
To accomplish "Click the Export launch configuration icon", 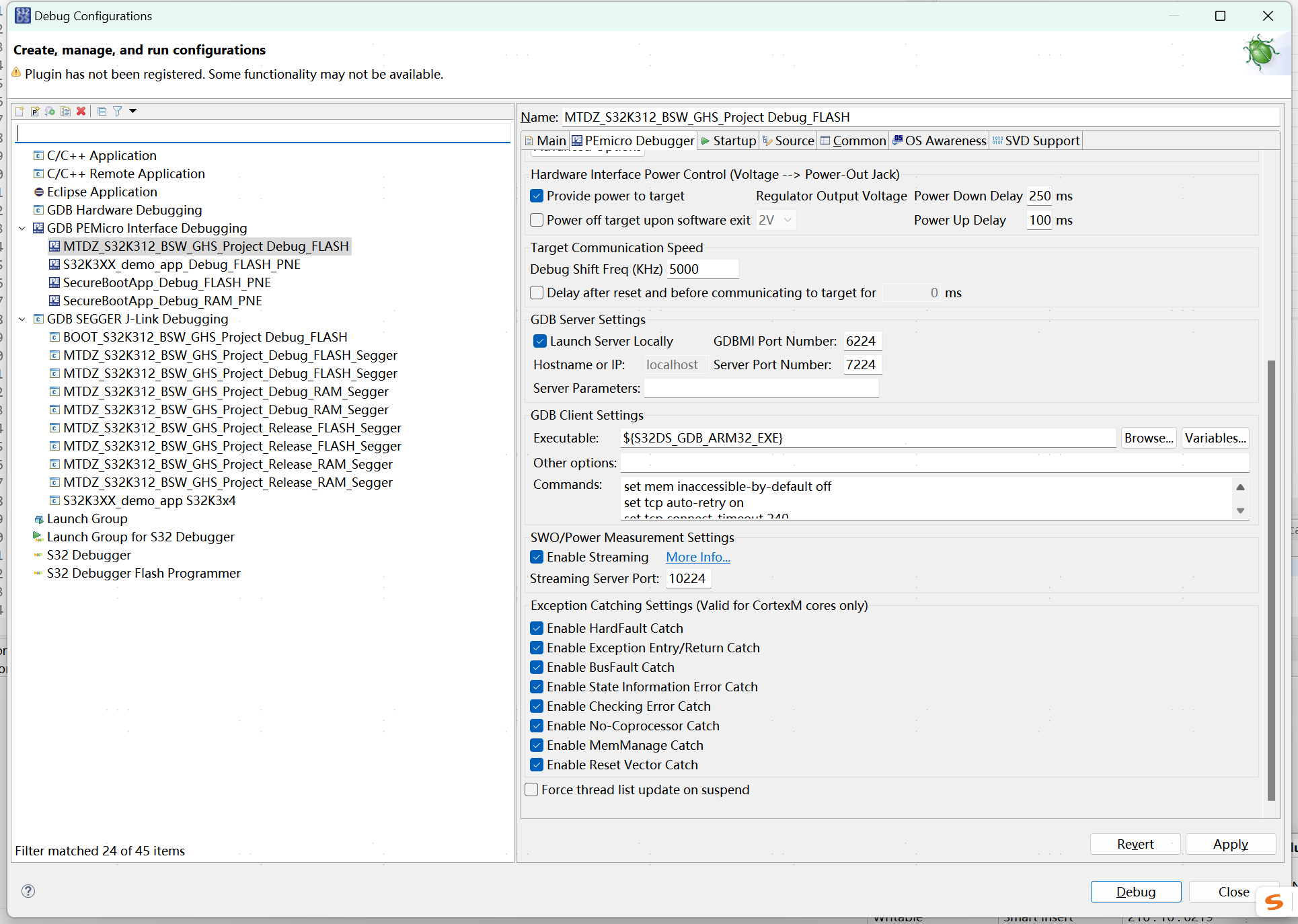I will pyautogui.click(x=50, y=111).
